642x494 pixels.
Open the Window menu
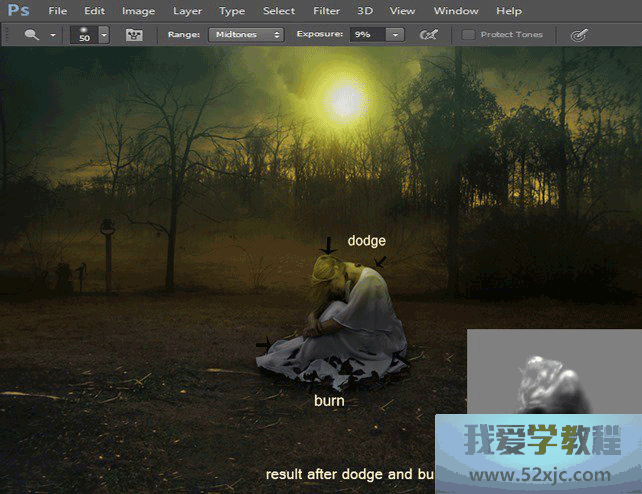click(456, 11)
